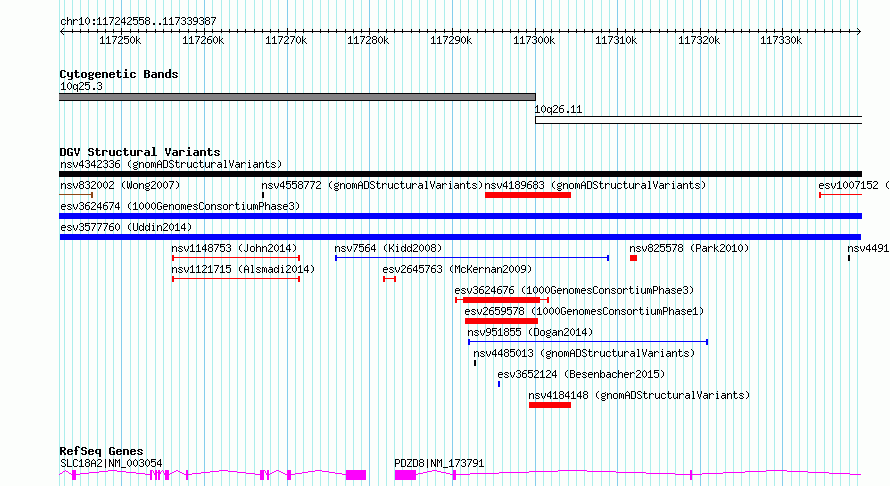Click the 10q26.11 band label

(x=559, y=110)
